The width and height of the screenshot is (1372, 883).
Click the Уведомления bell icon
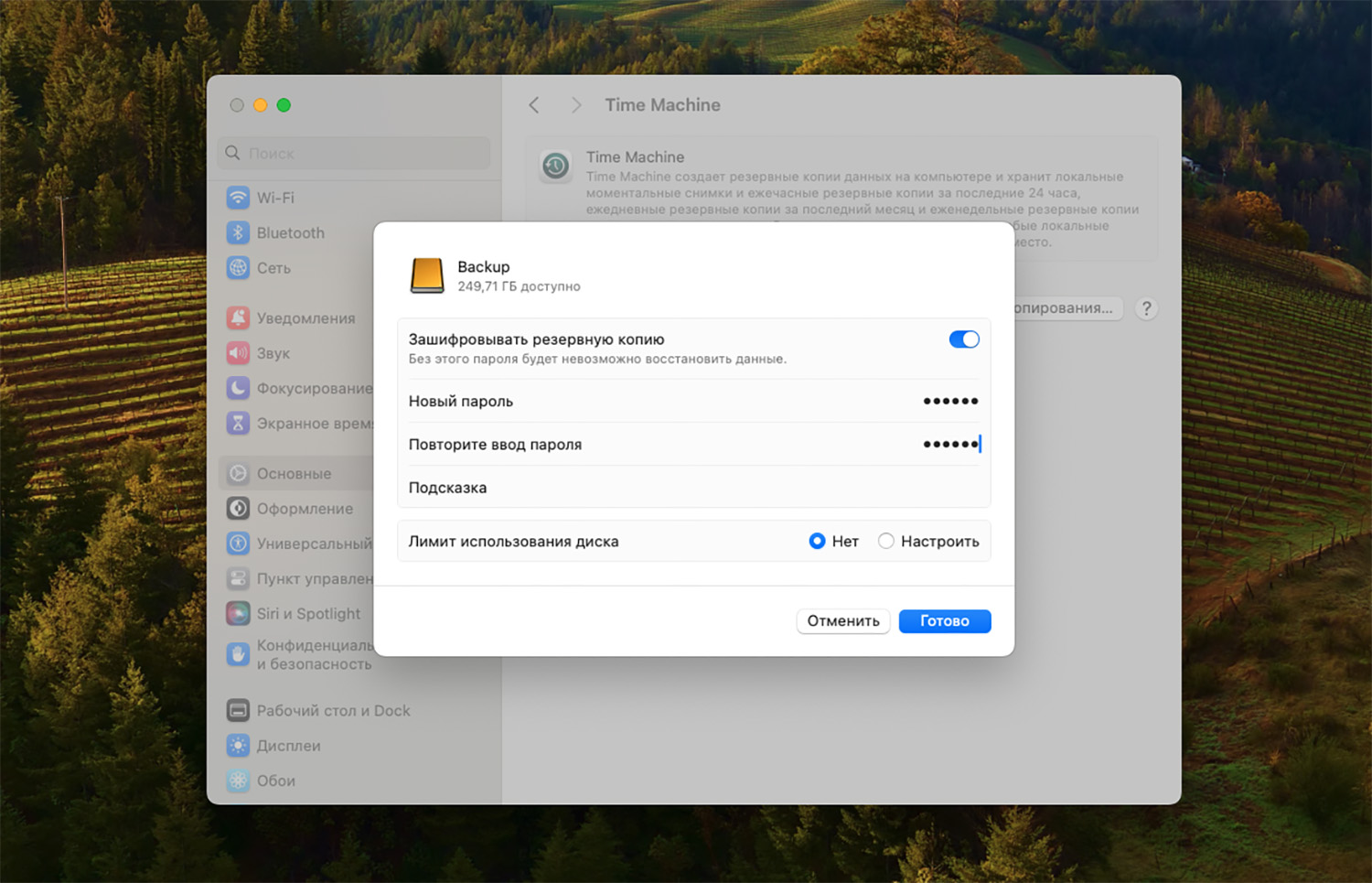[x=238, y=318]
